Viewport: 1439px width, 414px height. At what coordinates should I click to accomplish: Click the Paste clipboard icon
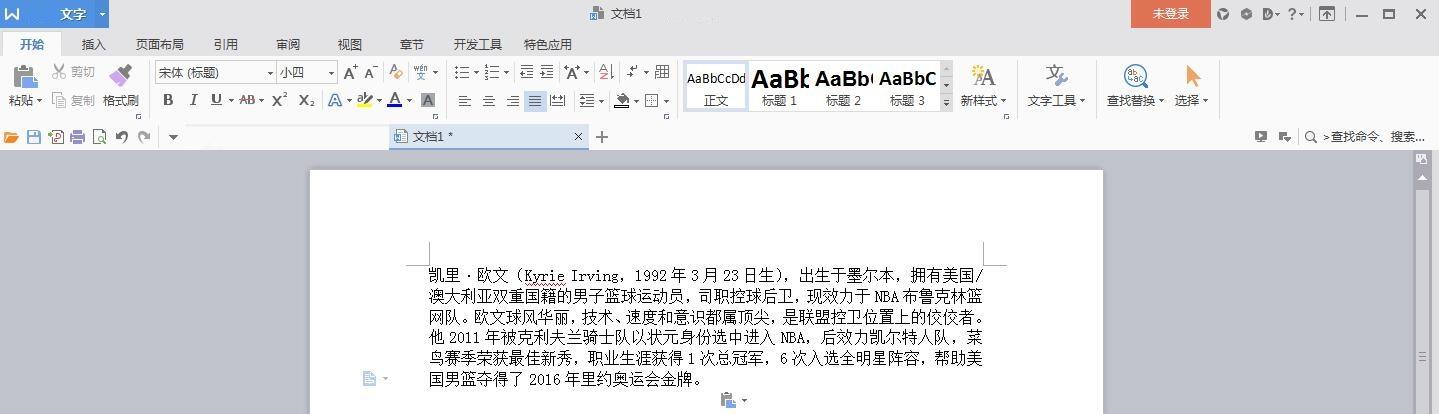pyautogui.click(x=24, y=76)
